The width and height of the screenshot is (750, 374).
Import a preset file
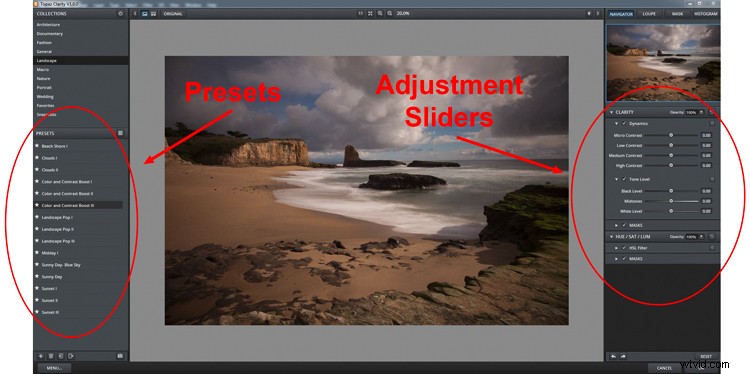pyautogui.click(x=61, y=356)
